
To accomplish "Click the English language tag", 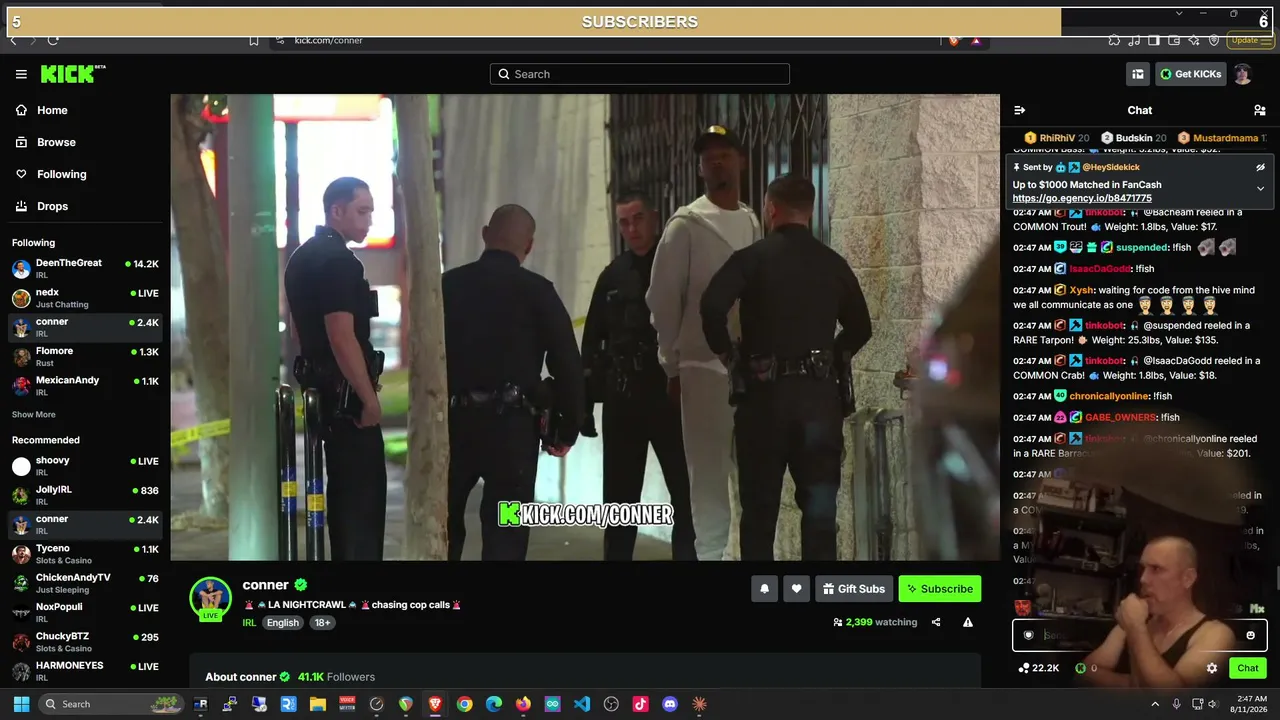I will click(283, 623).
